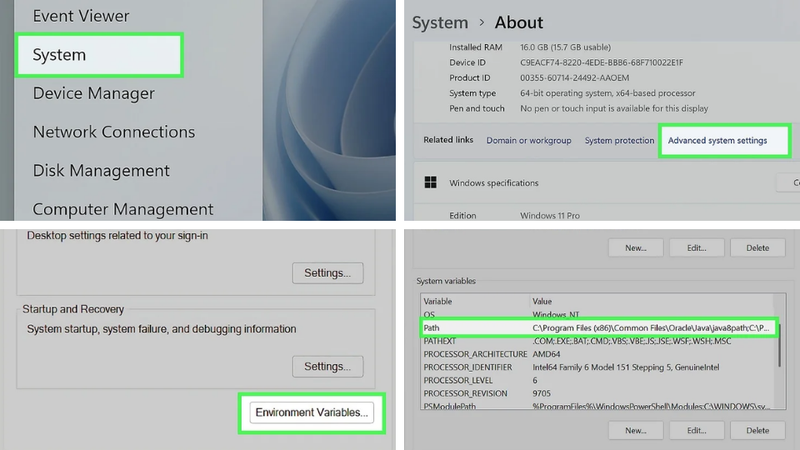
Task: Select the PROCESSOR_IDENTIFIER variable row
Action: (x=598, y=367)
